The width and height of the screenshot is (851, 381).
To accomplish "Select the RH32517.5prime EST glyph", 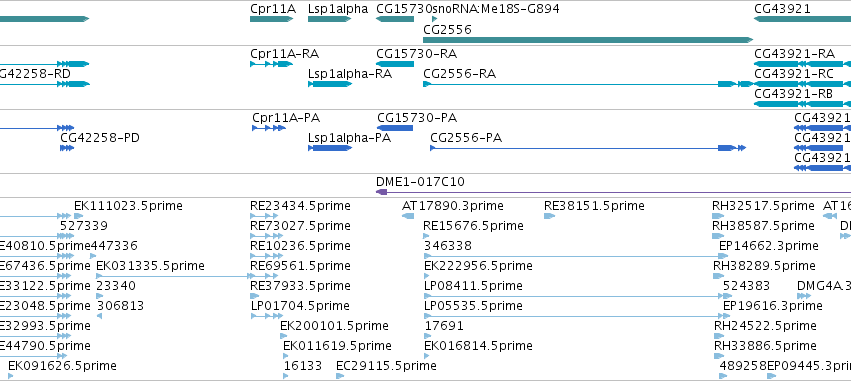I will (718, 216).
